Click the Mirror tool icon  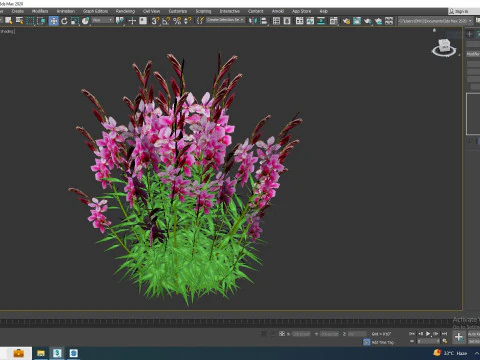(253, 21)
